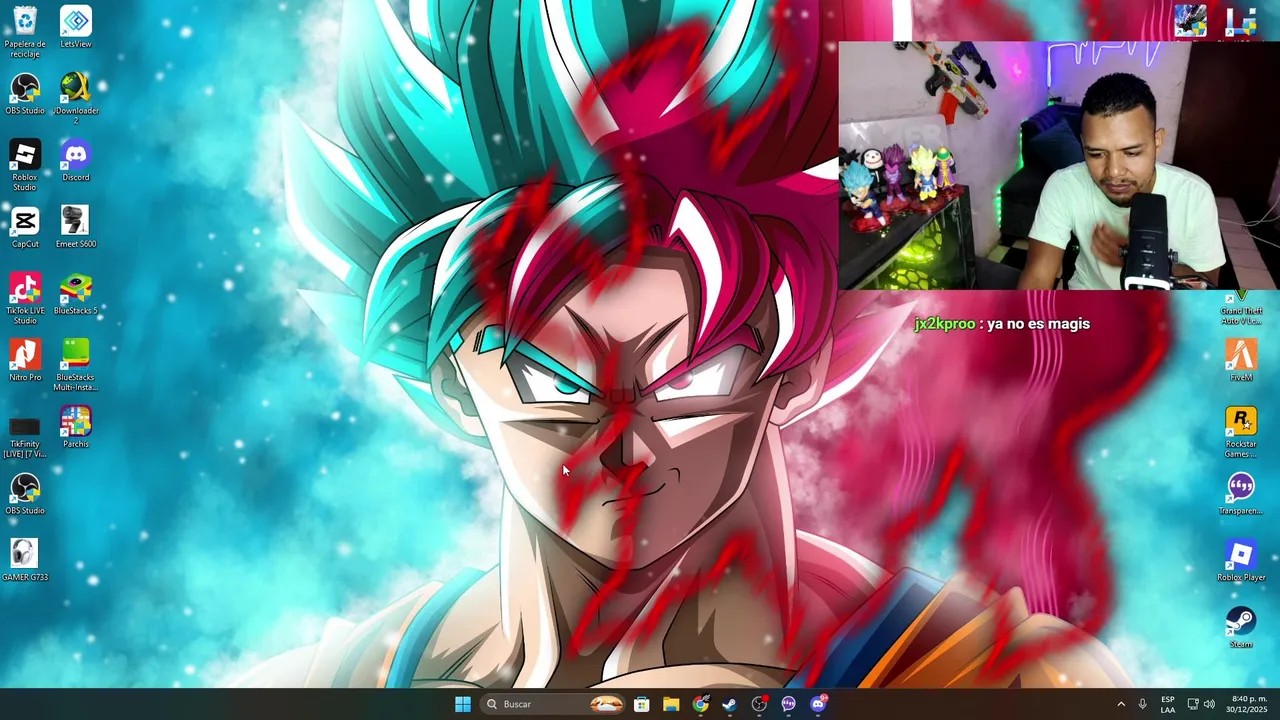Image resolution: width=1280 pixels, height=720 pixels.
Task: Open Discord from the taskbar
Action: click(819, 704)
